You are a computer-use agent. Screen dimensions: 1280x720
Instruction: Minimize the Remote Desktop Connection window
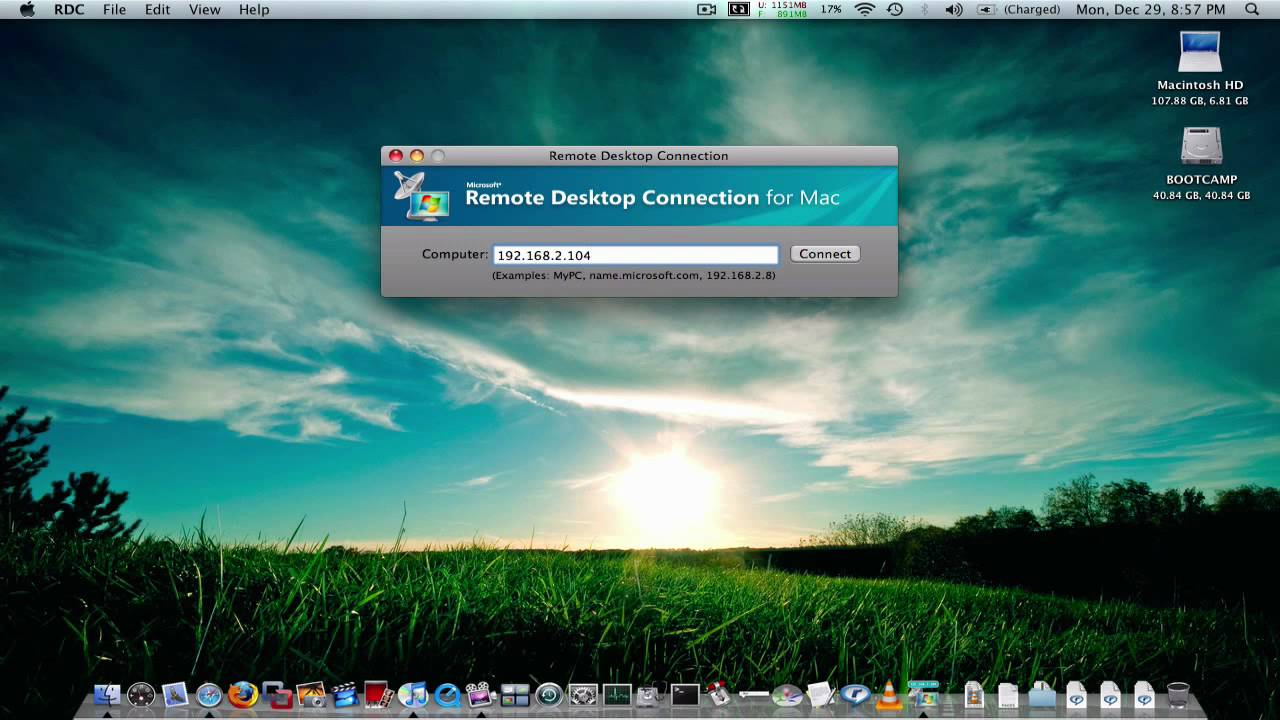coord(417,156)
